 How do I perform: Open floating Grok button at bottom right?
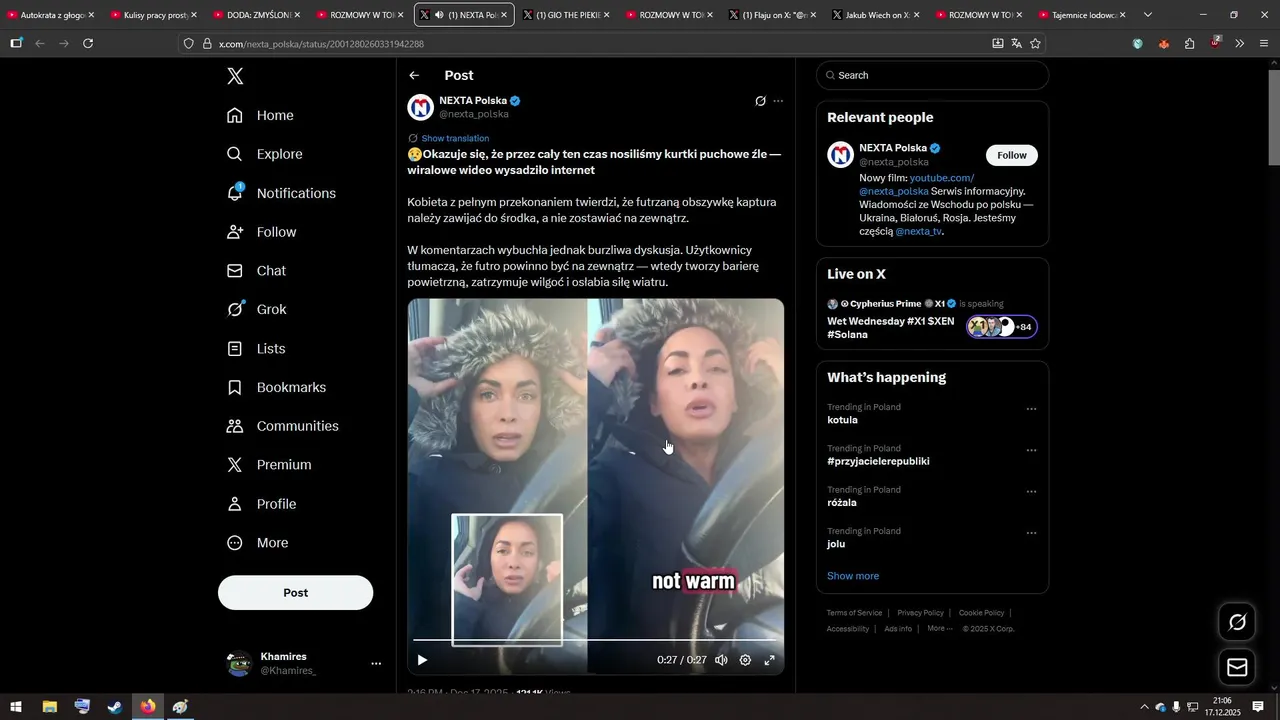[1237, 622]
